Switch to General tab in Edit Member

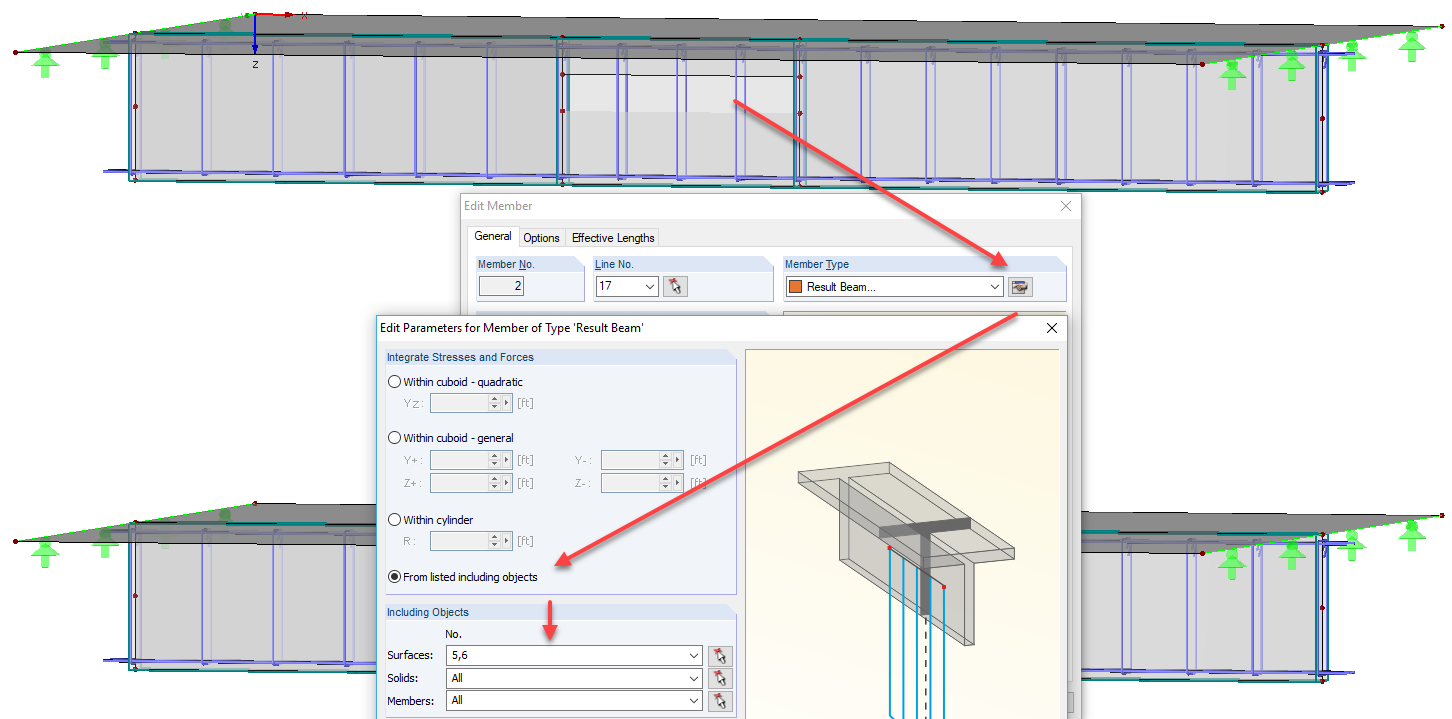tap(493, 237)
